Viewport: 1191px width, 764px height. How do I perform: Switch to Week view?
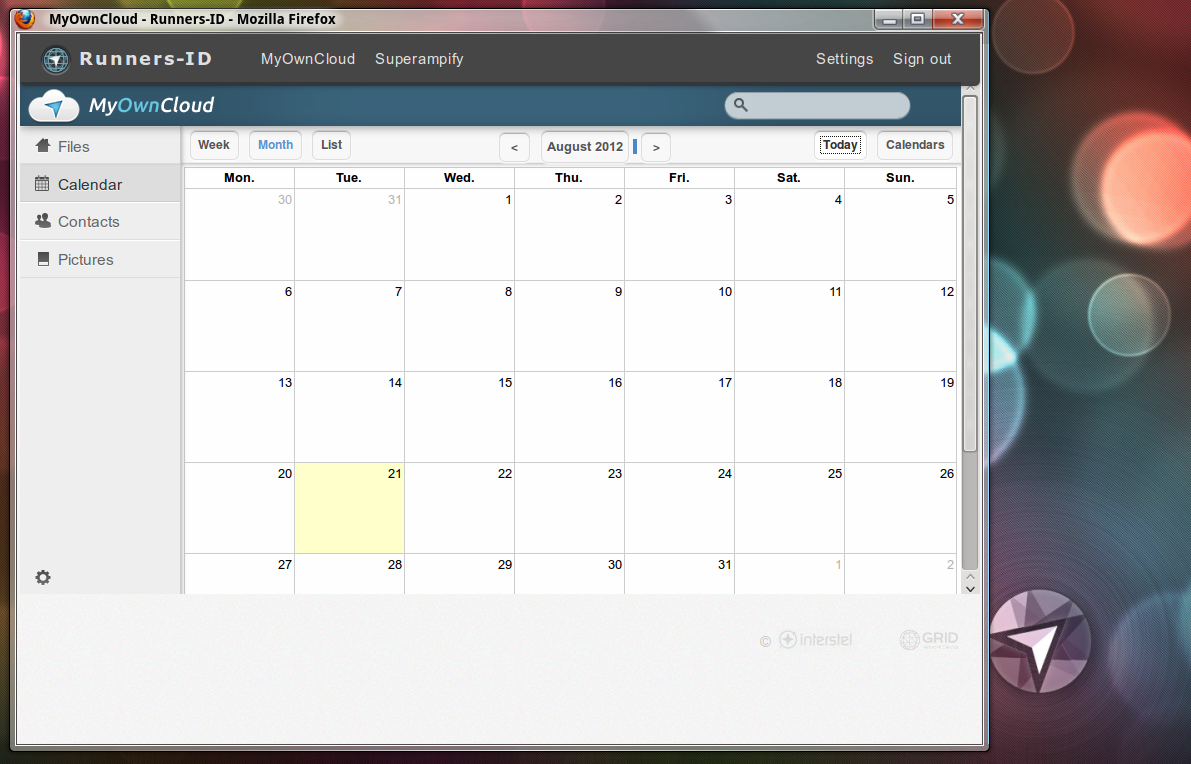[x=213, y=145]
